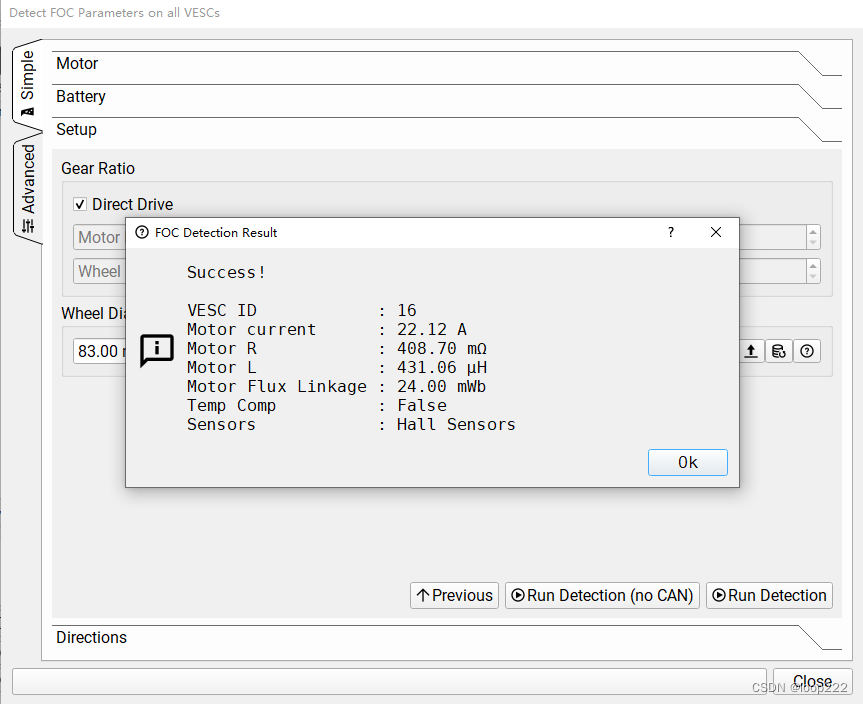Viewport: 863px width, 704px height.
Task: Click the Motor pulley spinbox stepper arrows
Action: click(813, 237)
